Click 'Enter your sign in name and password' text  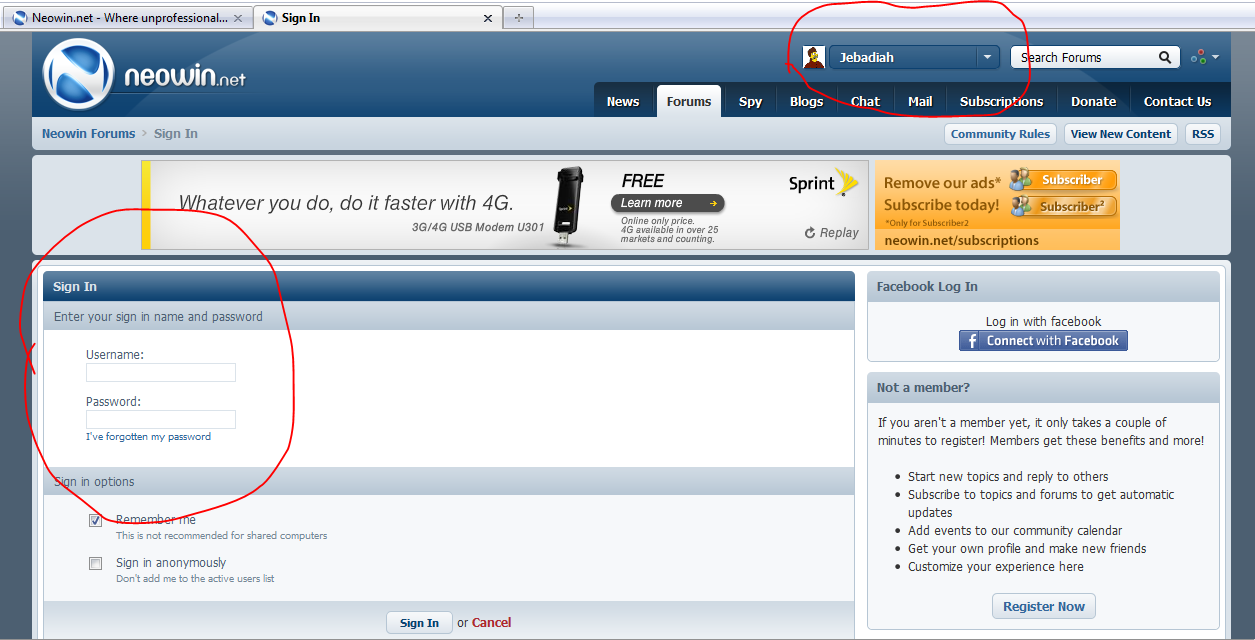point(158,316)
